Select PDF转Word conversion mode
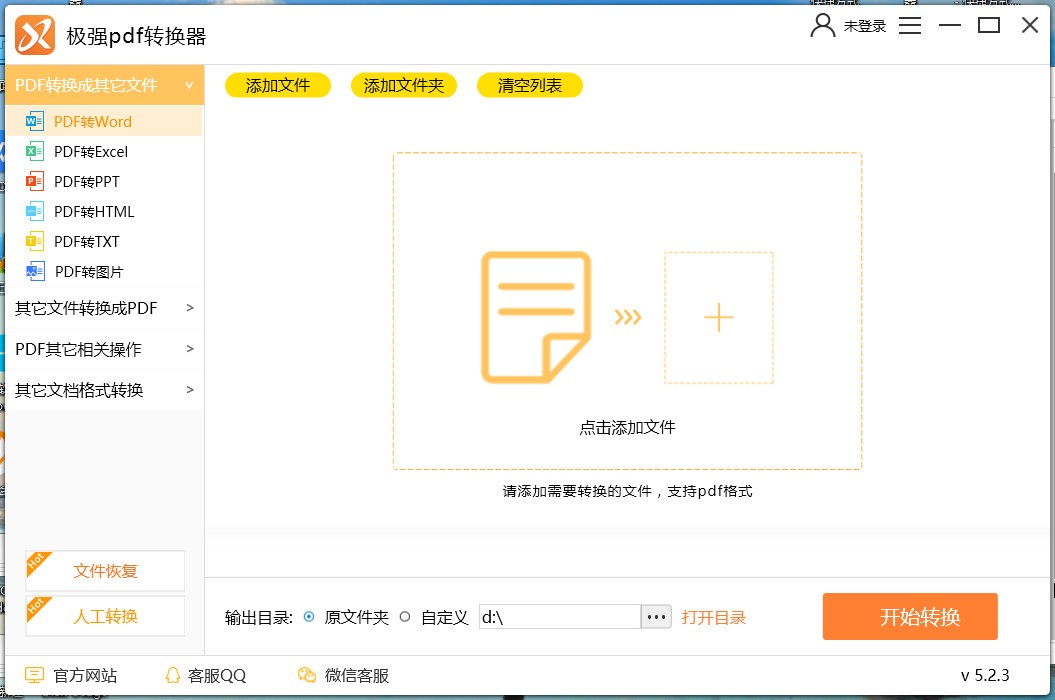 (104, 121)
